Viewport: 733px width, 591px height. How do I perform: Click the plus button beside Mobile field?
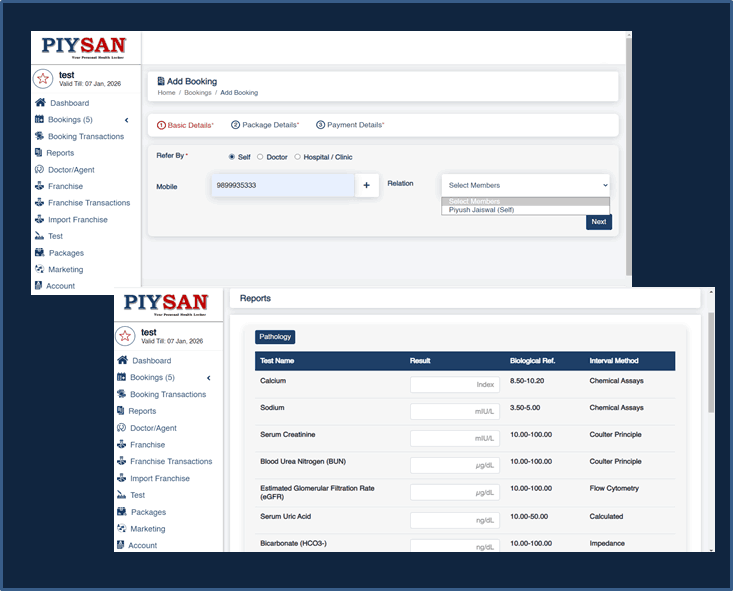pyautogui.click(x=366, y=185)
